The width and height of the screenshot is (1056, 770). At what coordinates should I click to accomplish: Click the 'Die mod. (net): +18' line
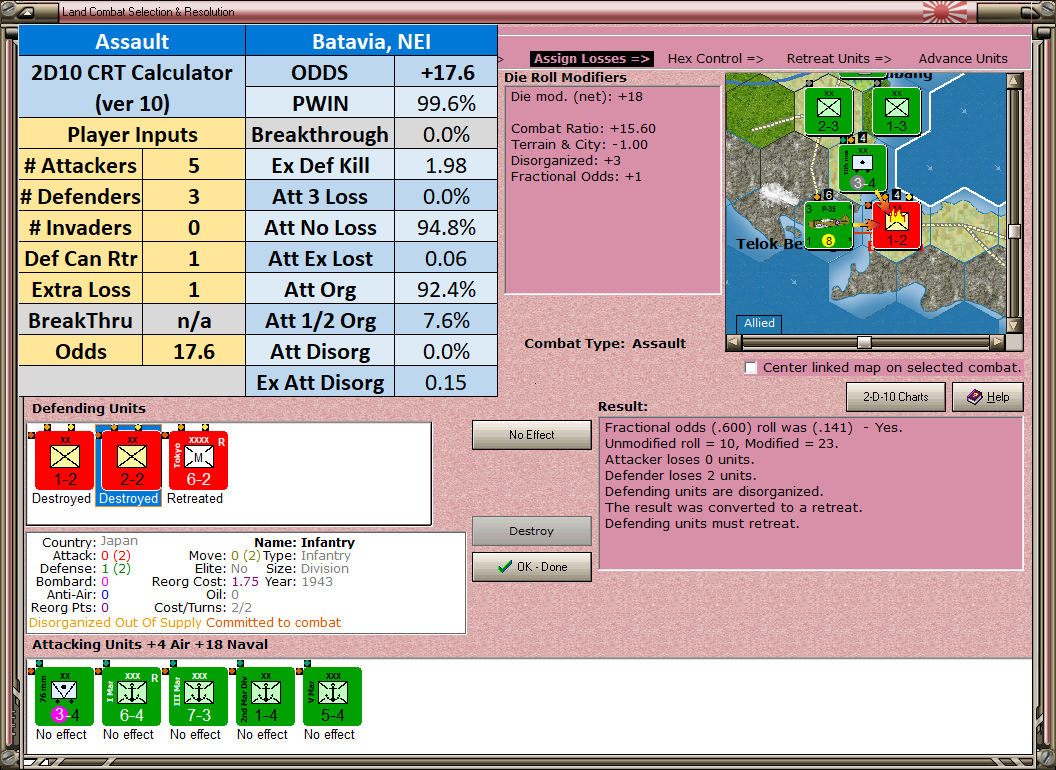576,96
